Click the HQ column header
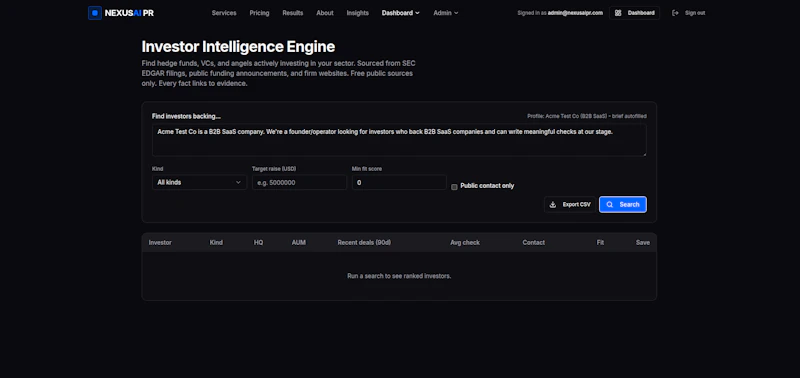The height and width of the screenshot is (378, 800). [x=259, y=243]
